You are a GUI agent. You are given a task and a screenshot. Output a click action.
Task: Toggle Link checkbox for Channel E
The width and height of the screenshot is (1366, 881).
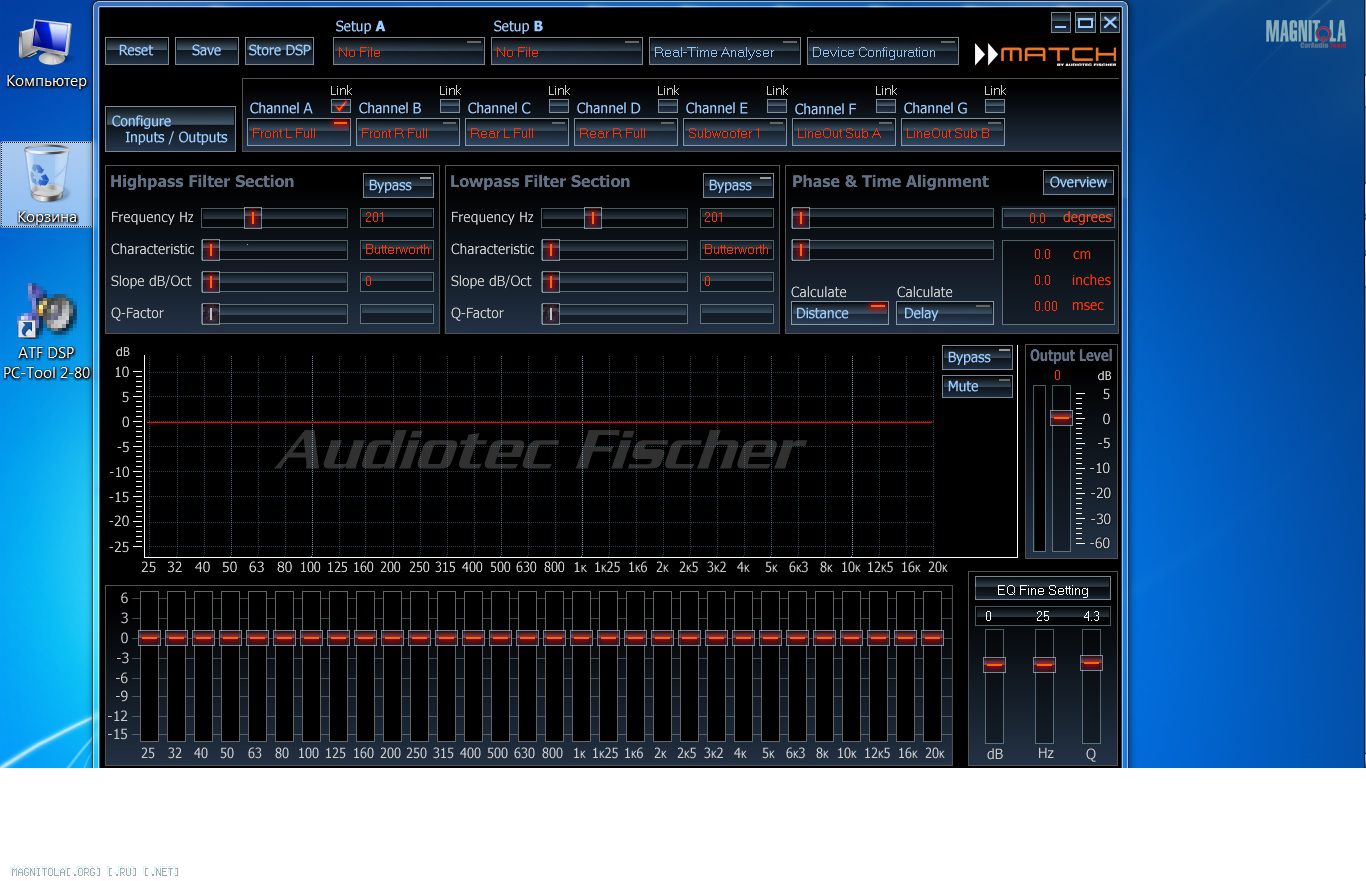click(777, 106)
